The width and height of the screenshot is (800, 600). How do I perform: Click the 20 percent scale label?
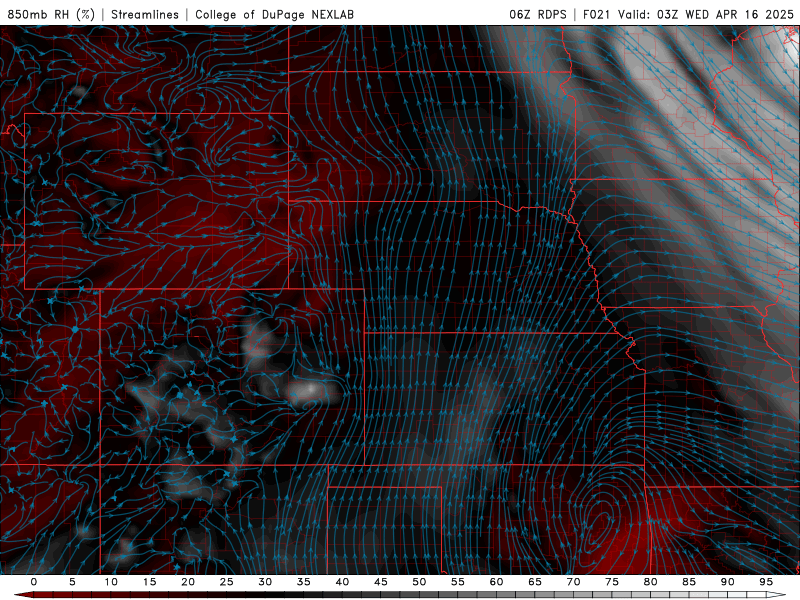tap(188, 582)
